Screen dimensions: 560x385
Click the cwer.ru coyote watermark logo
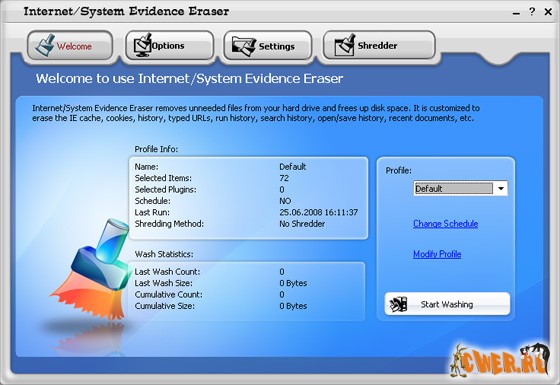[x=500, y=360]
